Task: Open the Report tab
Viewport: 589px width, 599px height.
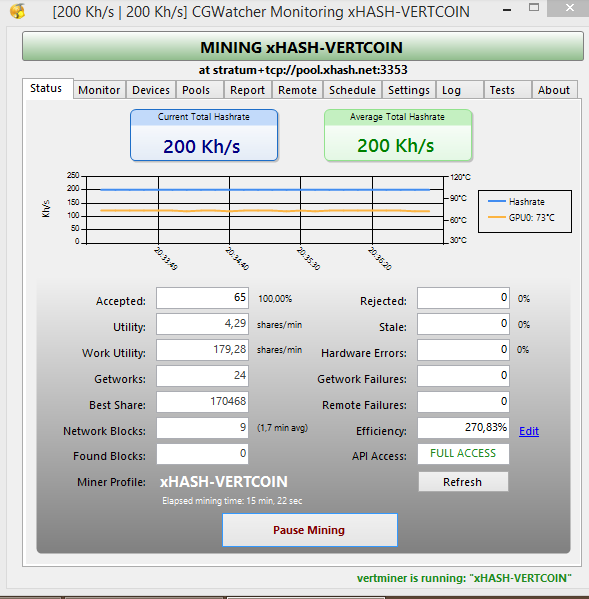Action: [x=248, y=90]
